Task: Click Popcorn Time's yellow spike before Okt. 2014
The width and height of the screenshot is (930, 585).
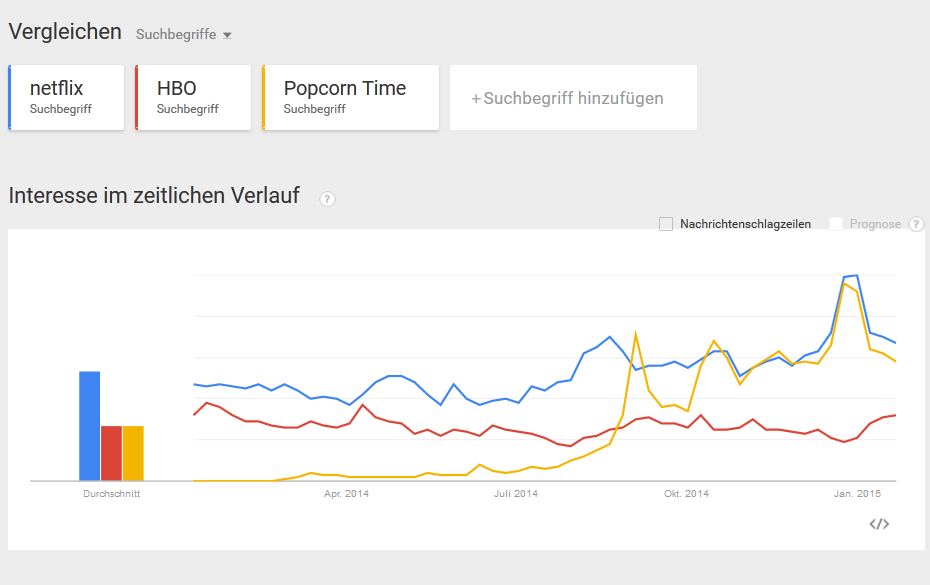Action: coord(636,335)
